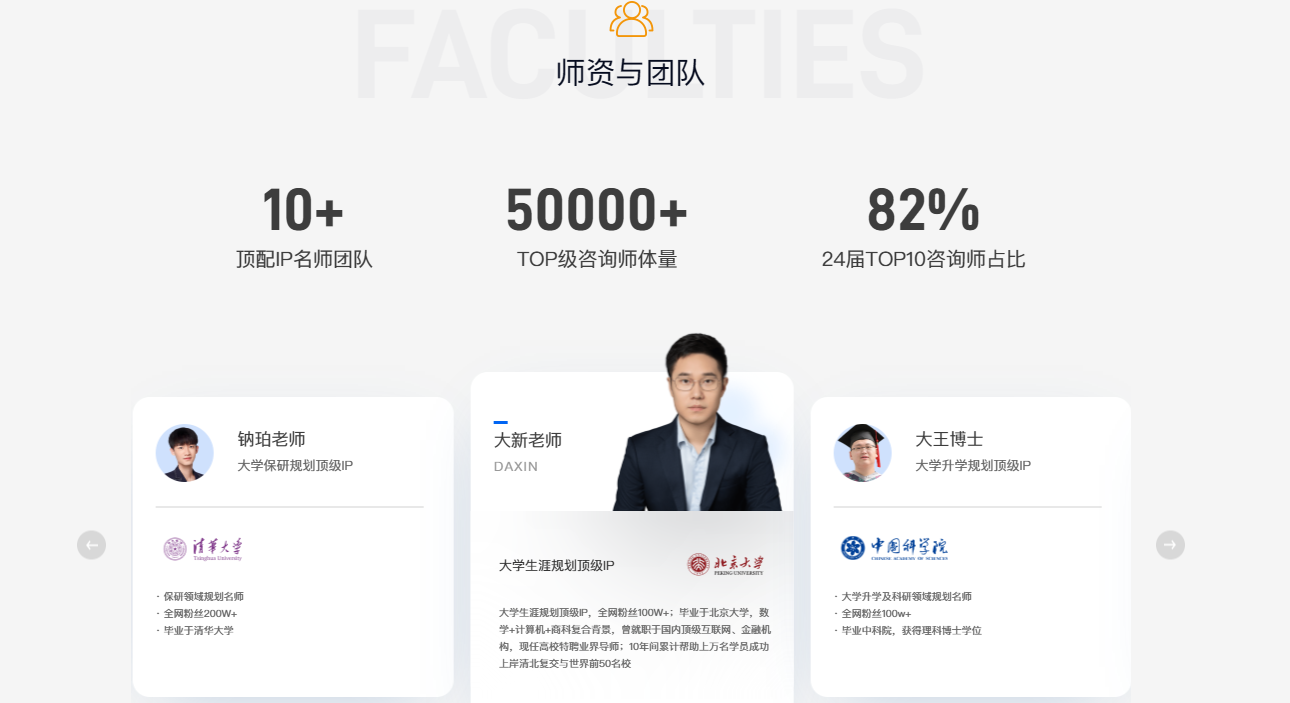Viewport: 1290px width, 703px height.
Task: Click the 10+ 顶配IP名师团队 statistic
Action: pos(304,228)
